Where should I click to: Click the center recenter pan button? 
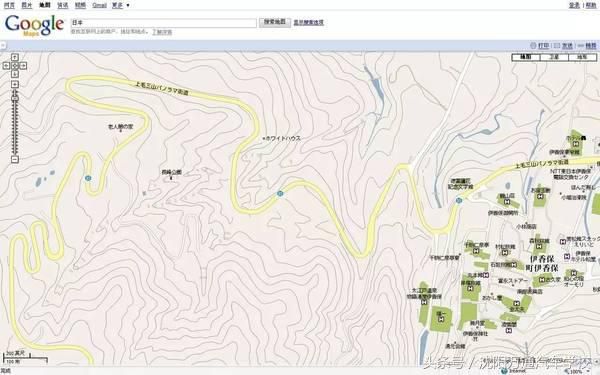pos(15,66)
